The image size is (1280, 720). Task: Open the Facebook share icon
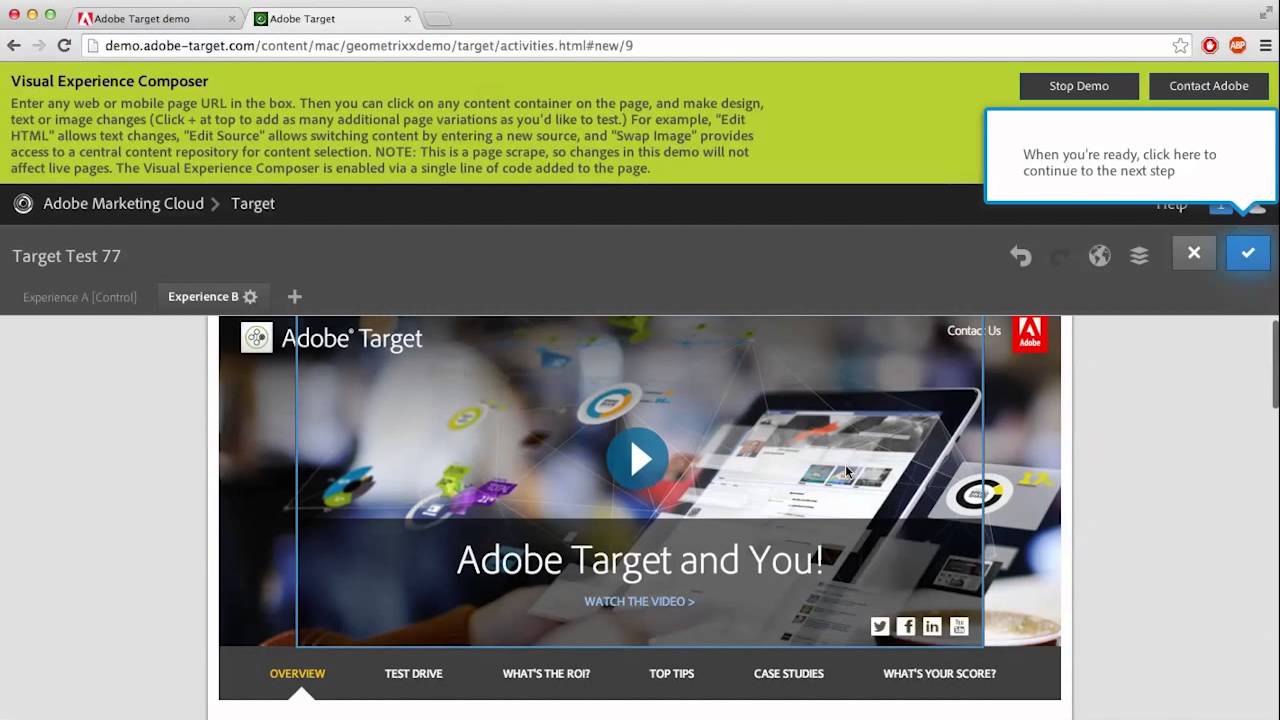(906, 626)
